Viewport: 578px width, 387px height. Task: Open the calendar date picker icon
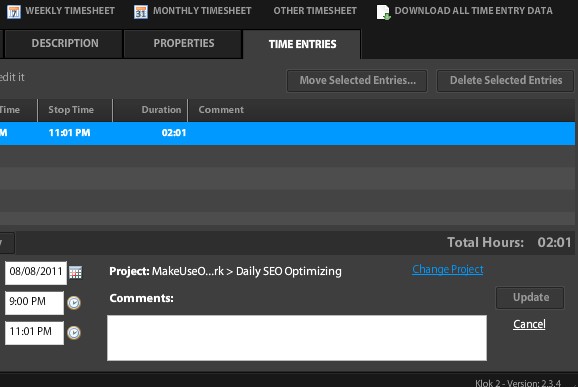76,272
